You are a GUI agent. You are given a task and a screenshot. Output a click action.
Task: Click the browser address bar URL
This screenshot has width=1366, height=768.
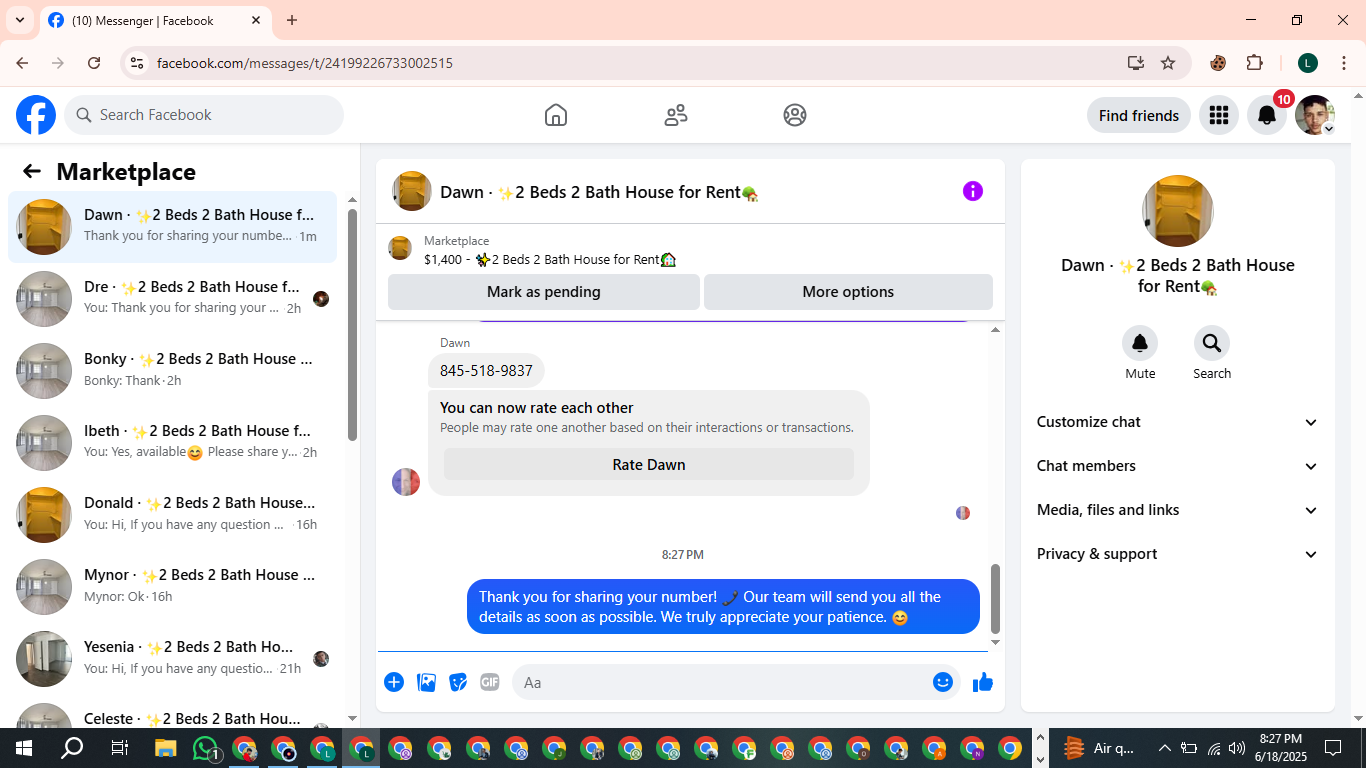tap(305, 63)
